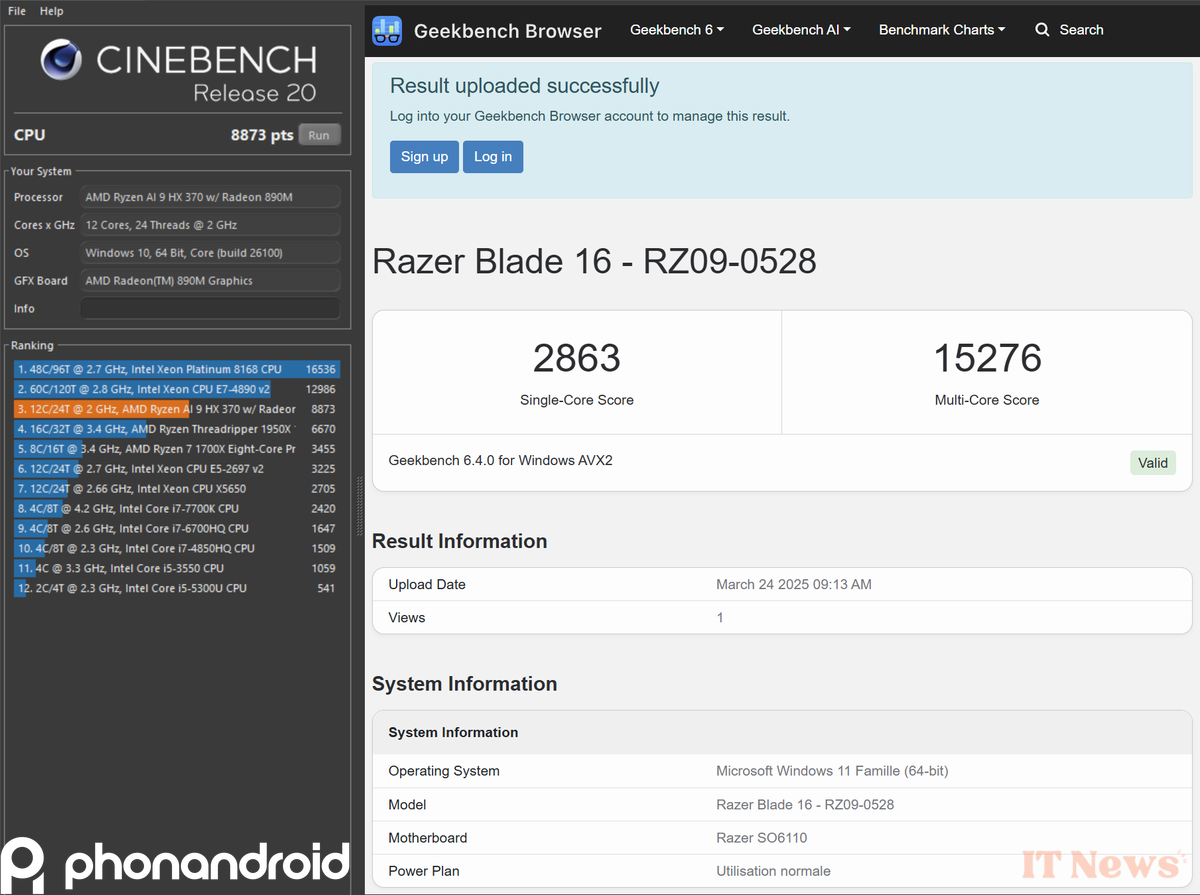Click the Log in button

(x=493, y=156)
